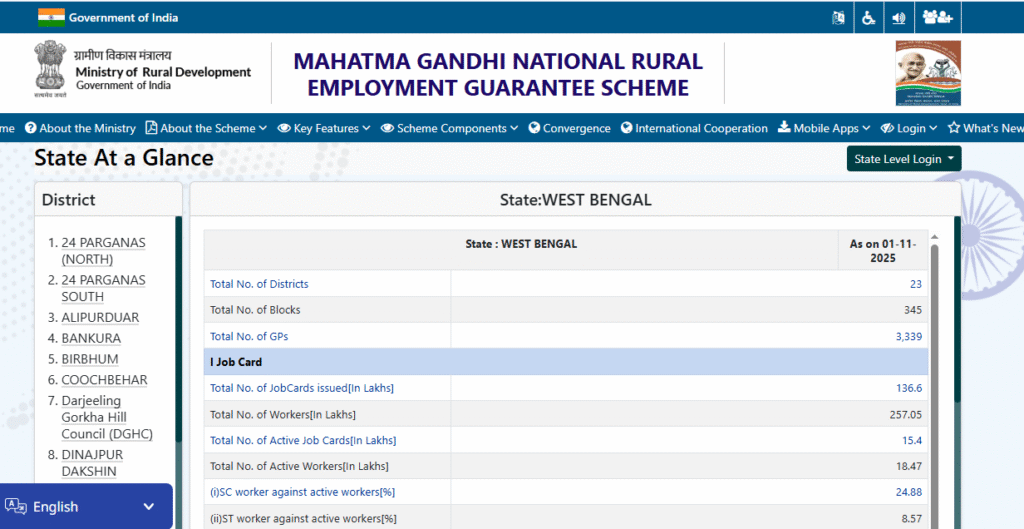This screenshot has width=1024, height=529.
Task: Open BIRBHUM district link
Action: pos(89,359)
